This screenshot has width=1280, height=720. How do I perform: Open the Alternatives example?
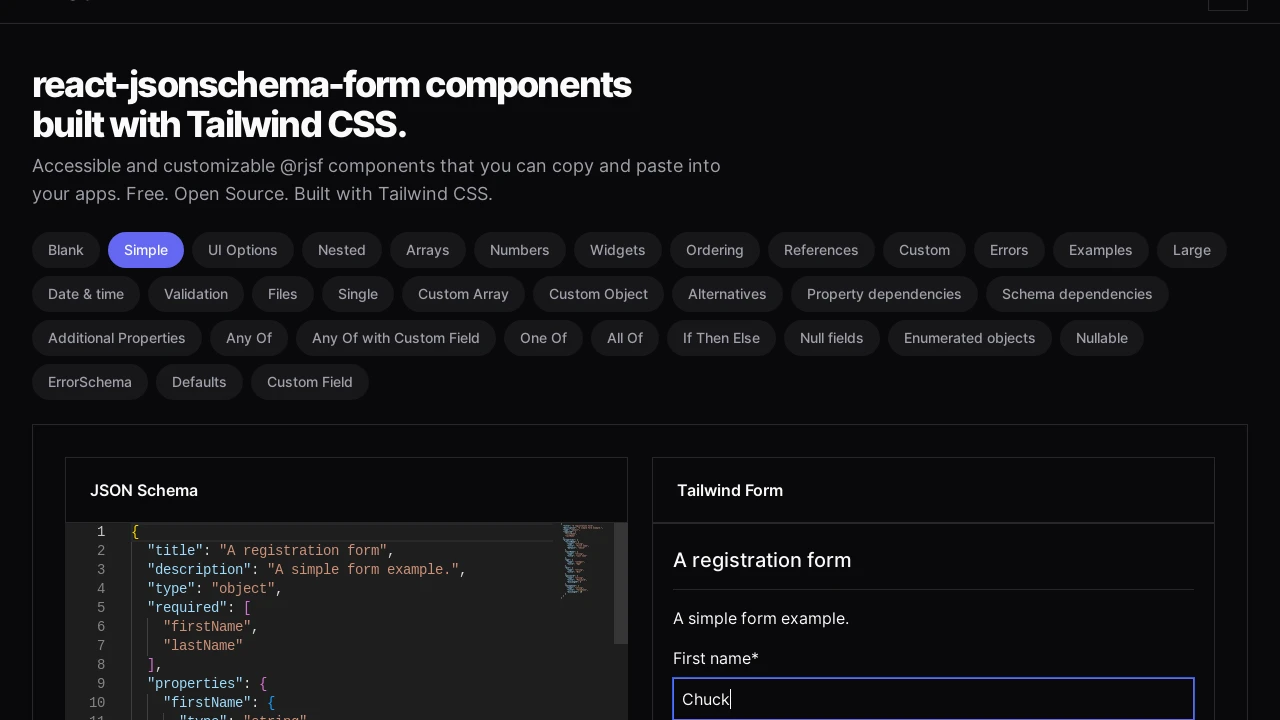(727, 294)
